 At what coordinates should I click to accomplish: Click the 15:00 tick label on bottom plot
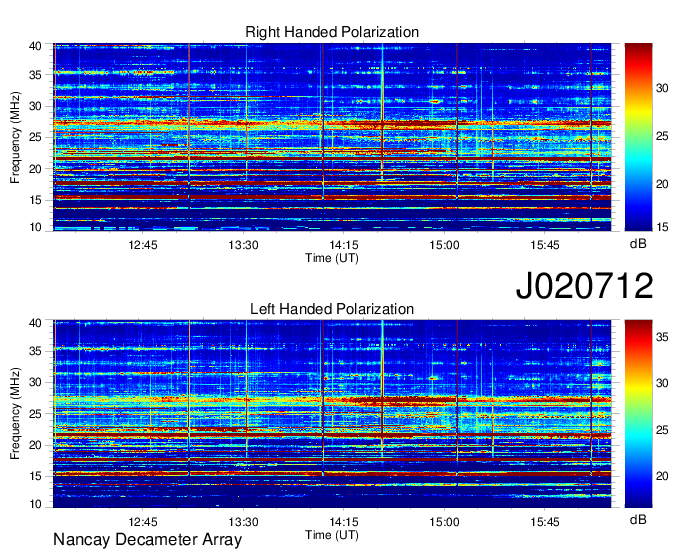pos(445,522)
